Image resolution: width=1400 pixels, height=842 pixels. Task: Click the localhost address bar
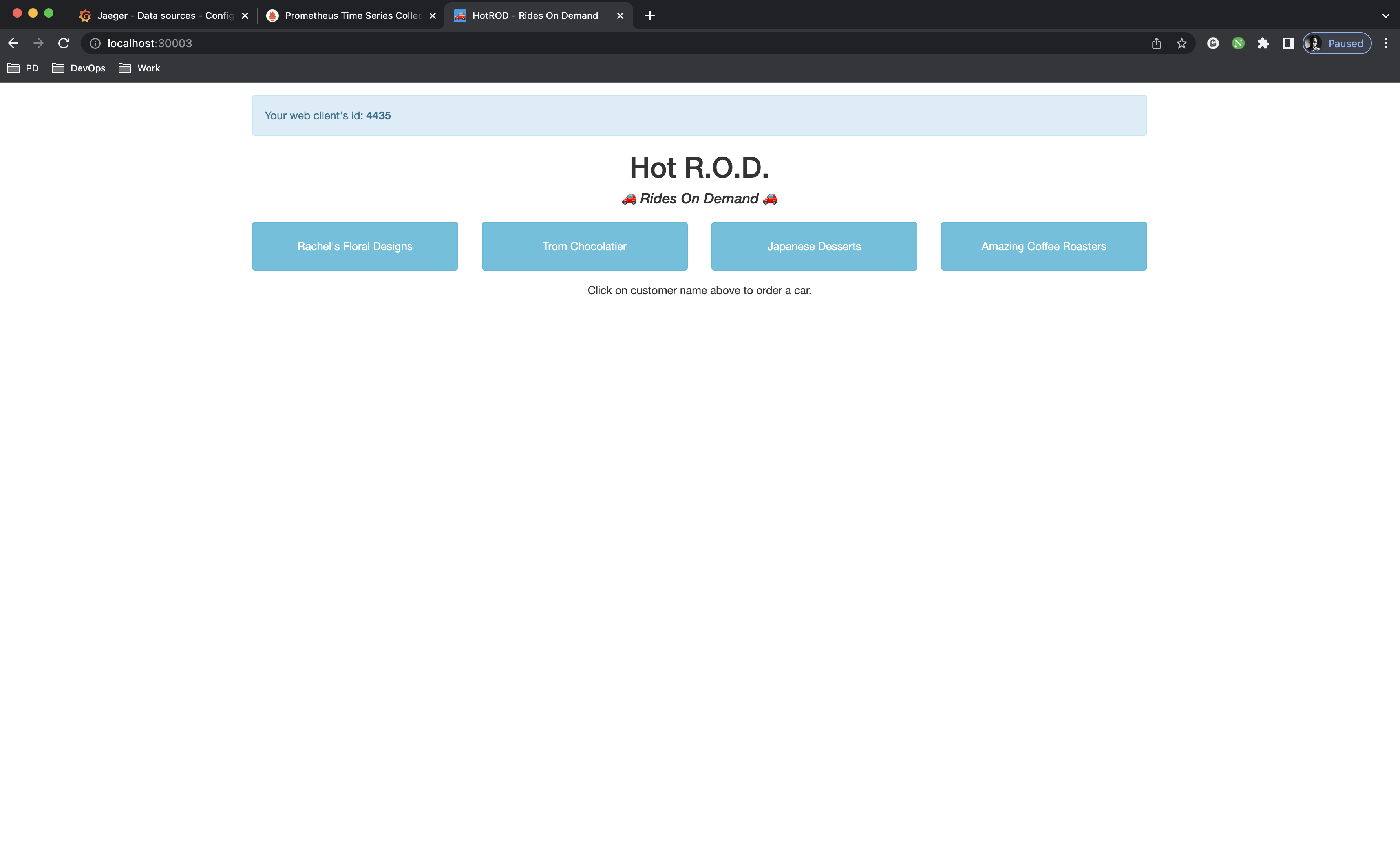pos(567,43)
